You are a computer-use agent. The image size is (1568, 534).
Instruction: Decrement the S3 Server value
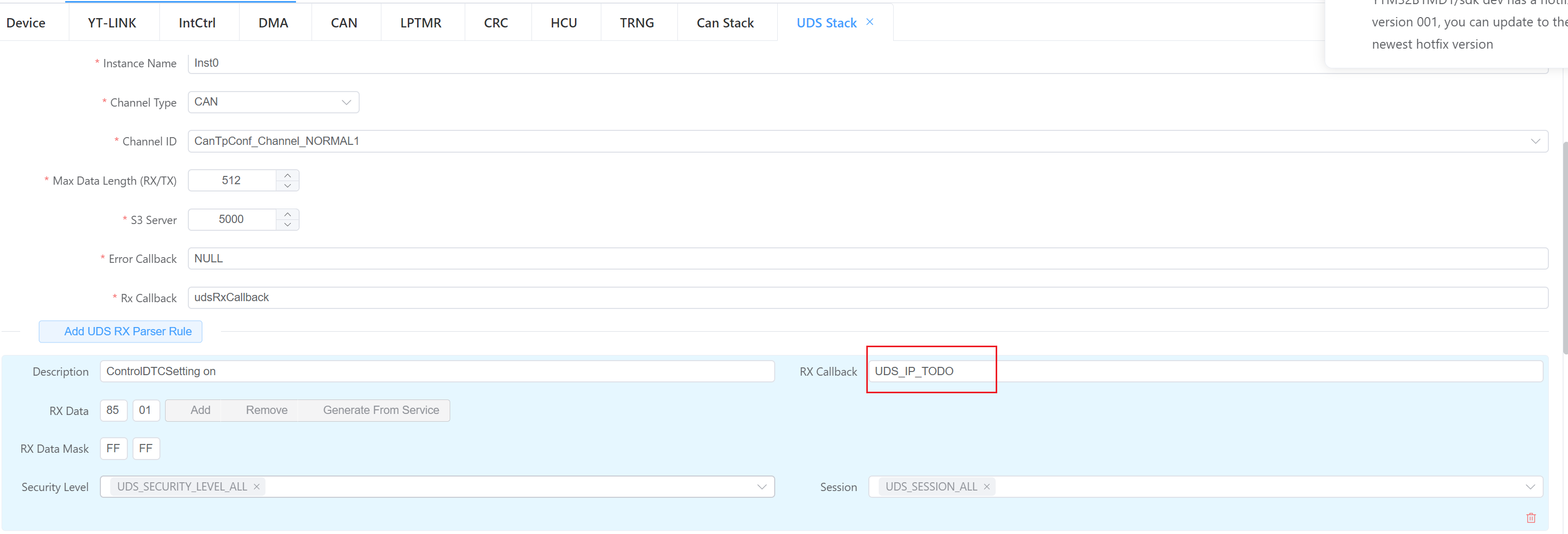point(287,225)
